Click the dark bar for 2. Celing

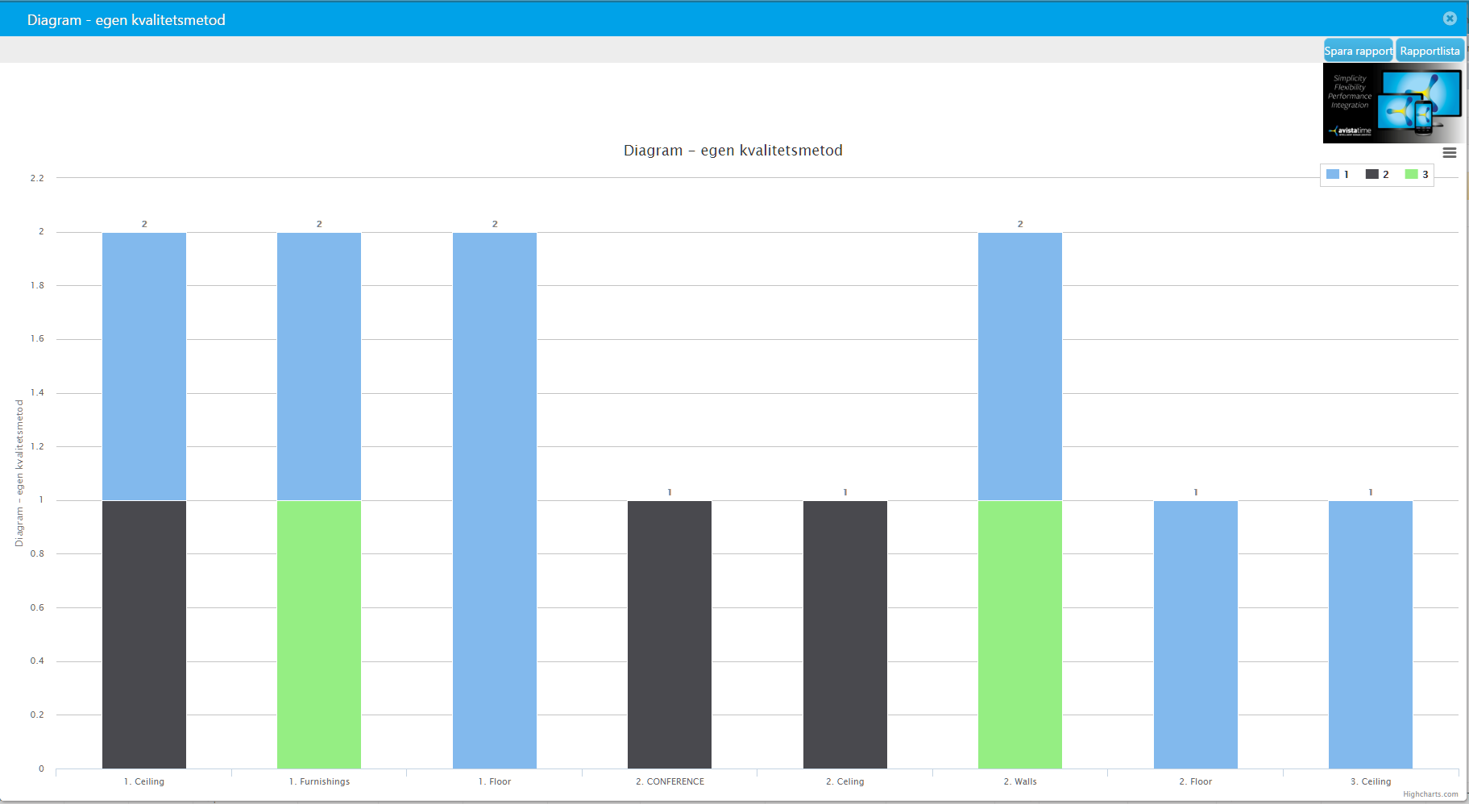pos(845,635)
